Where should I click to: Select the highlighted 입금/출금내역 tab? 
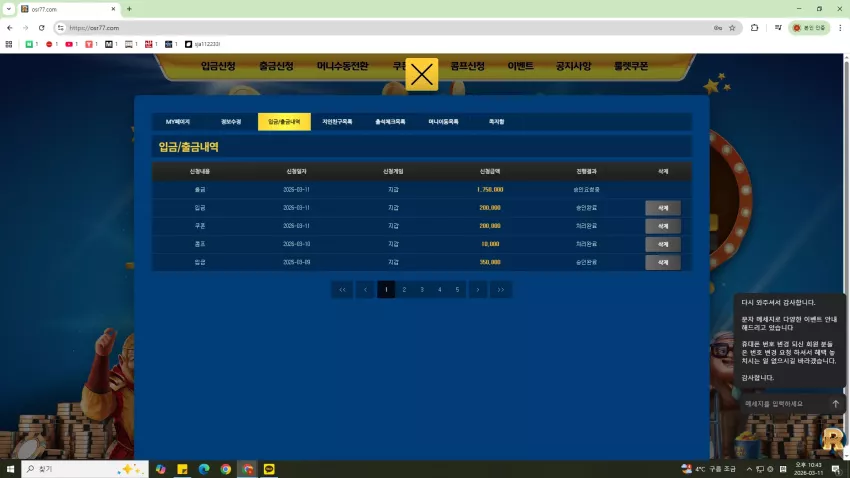coord(284,122)
